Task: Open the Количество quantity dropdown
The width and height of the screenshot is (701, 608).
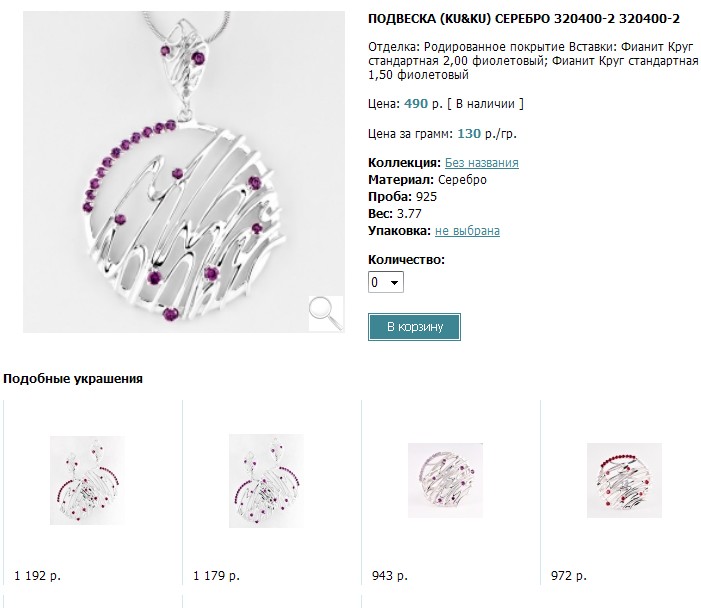Action: 386,283
